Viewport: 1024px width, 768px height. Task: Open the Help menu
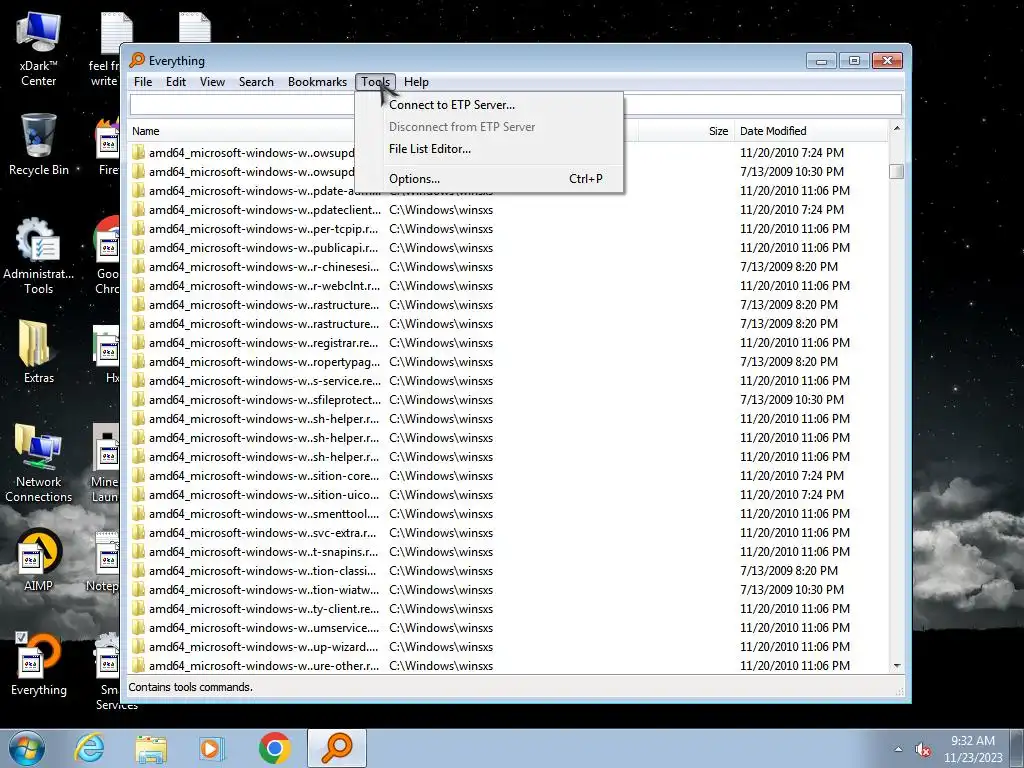(416, 82)
